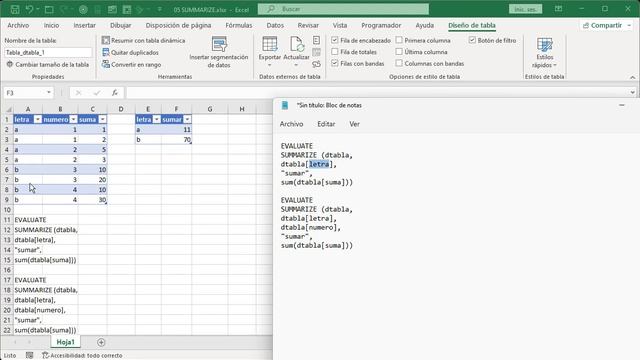Open the suma filter dropdown in column C
This screenshot has width=640, height=360.
pyautogui.click(x=102, y=119)
